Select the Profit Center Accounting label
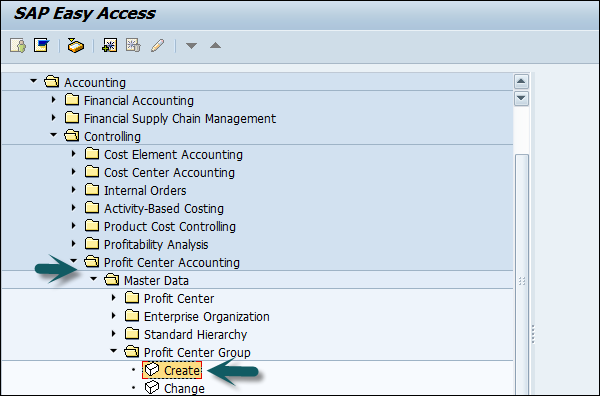This screenshot has height=396, width=600. tap(172, 262)
